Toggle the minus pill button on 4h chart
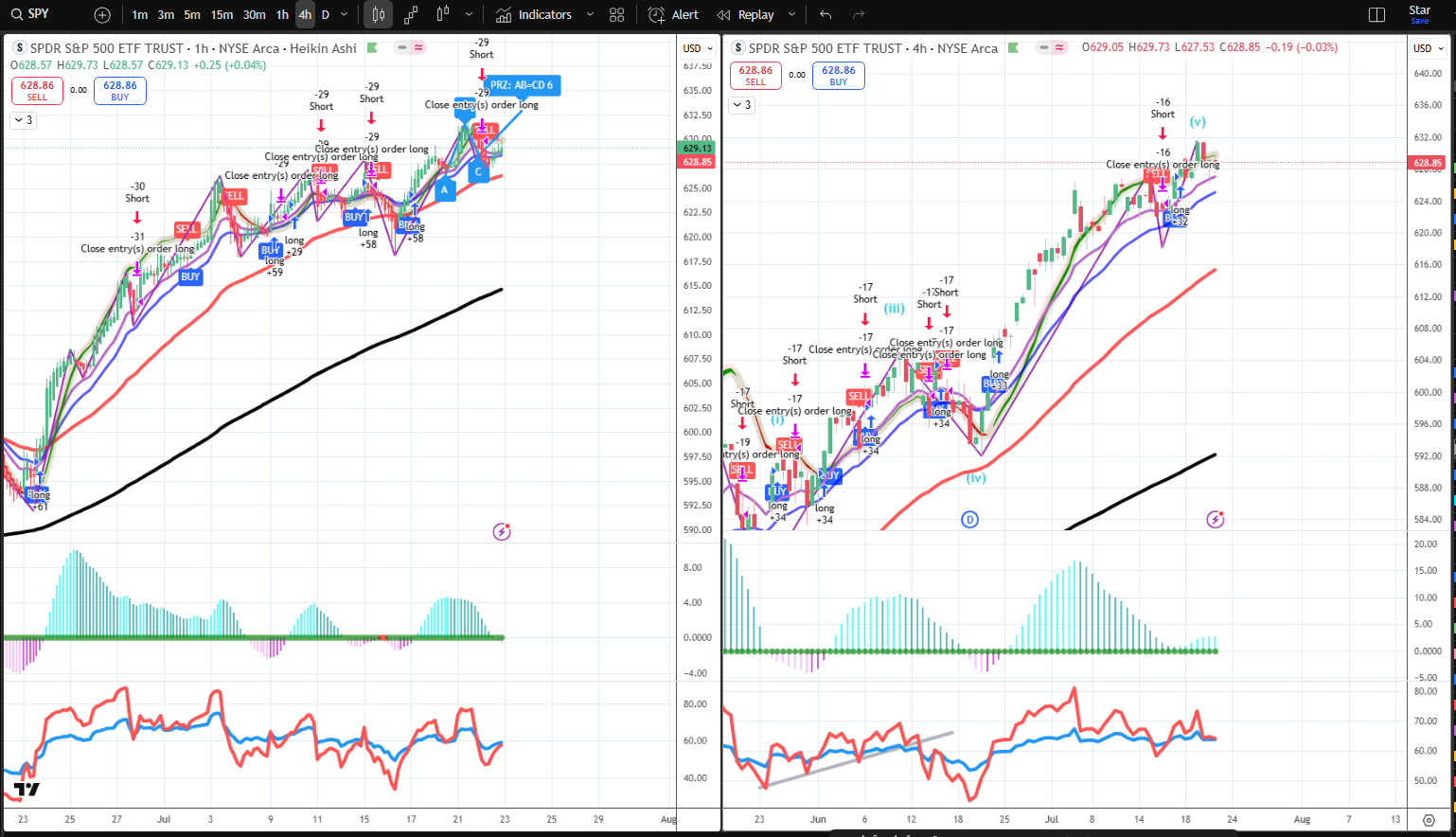Screen dimensions: 1456x837 1043,47
